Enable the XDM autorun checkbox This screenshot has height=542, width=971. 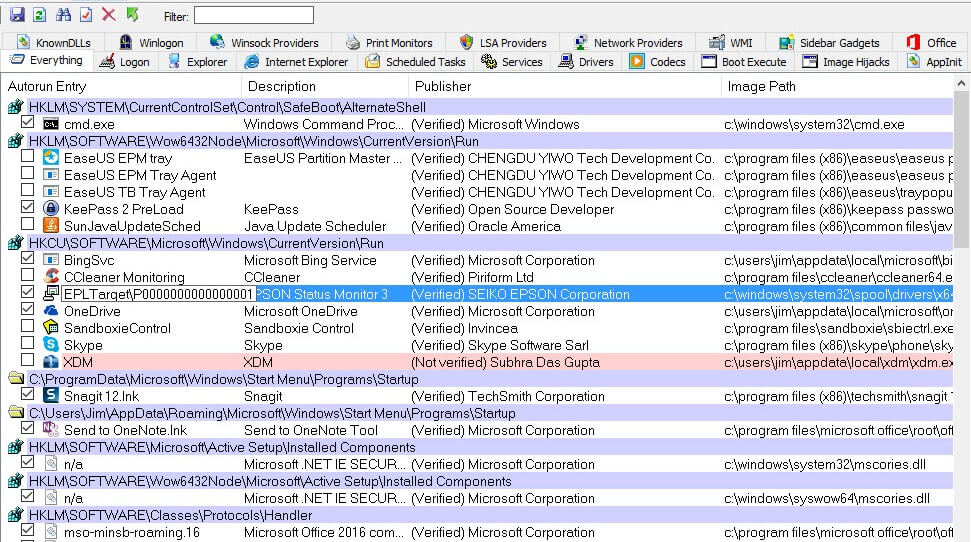click(27, 360)
